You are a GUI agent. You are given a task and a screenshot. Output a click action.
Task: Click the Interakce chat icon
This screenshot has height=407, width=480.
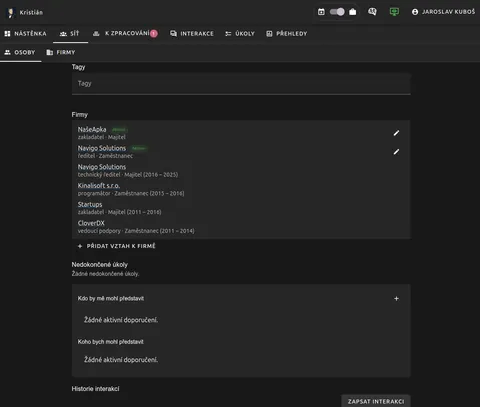[173, 34]
